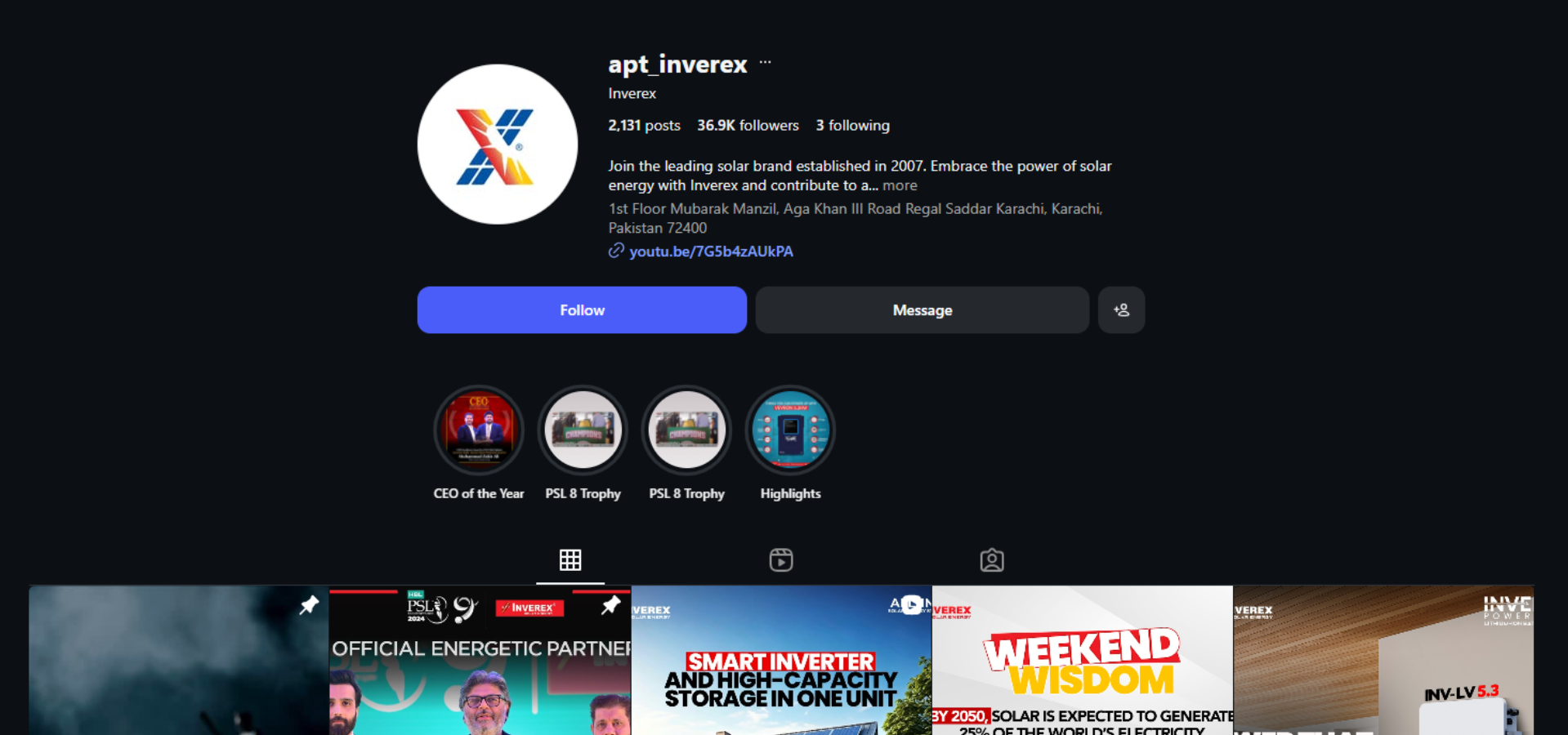The height and width of the screenshot is (735, 1568).
Task: Open the Smart Inverter video post
Action: [x=781, y=661]
